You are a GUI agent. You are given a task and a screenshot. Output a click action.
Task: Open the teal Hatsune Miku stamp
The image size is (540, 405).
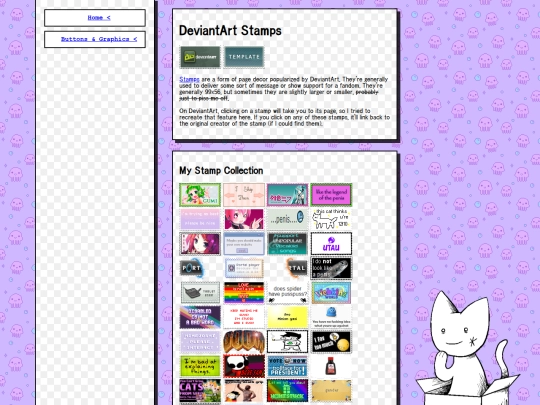[288, 195]
